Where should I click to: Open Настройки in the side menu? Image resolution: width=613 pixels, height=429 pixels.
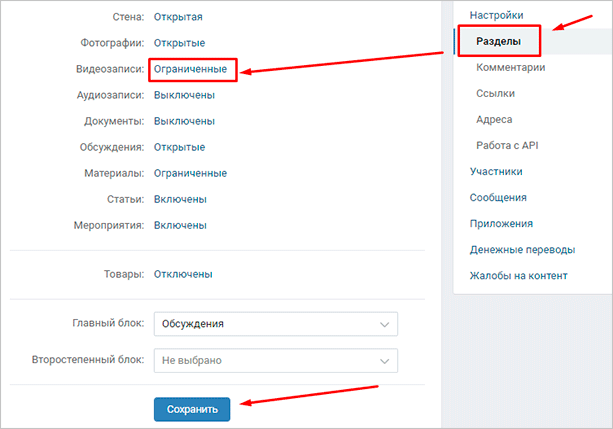(x=496, y=15)
